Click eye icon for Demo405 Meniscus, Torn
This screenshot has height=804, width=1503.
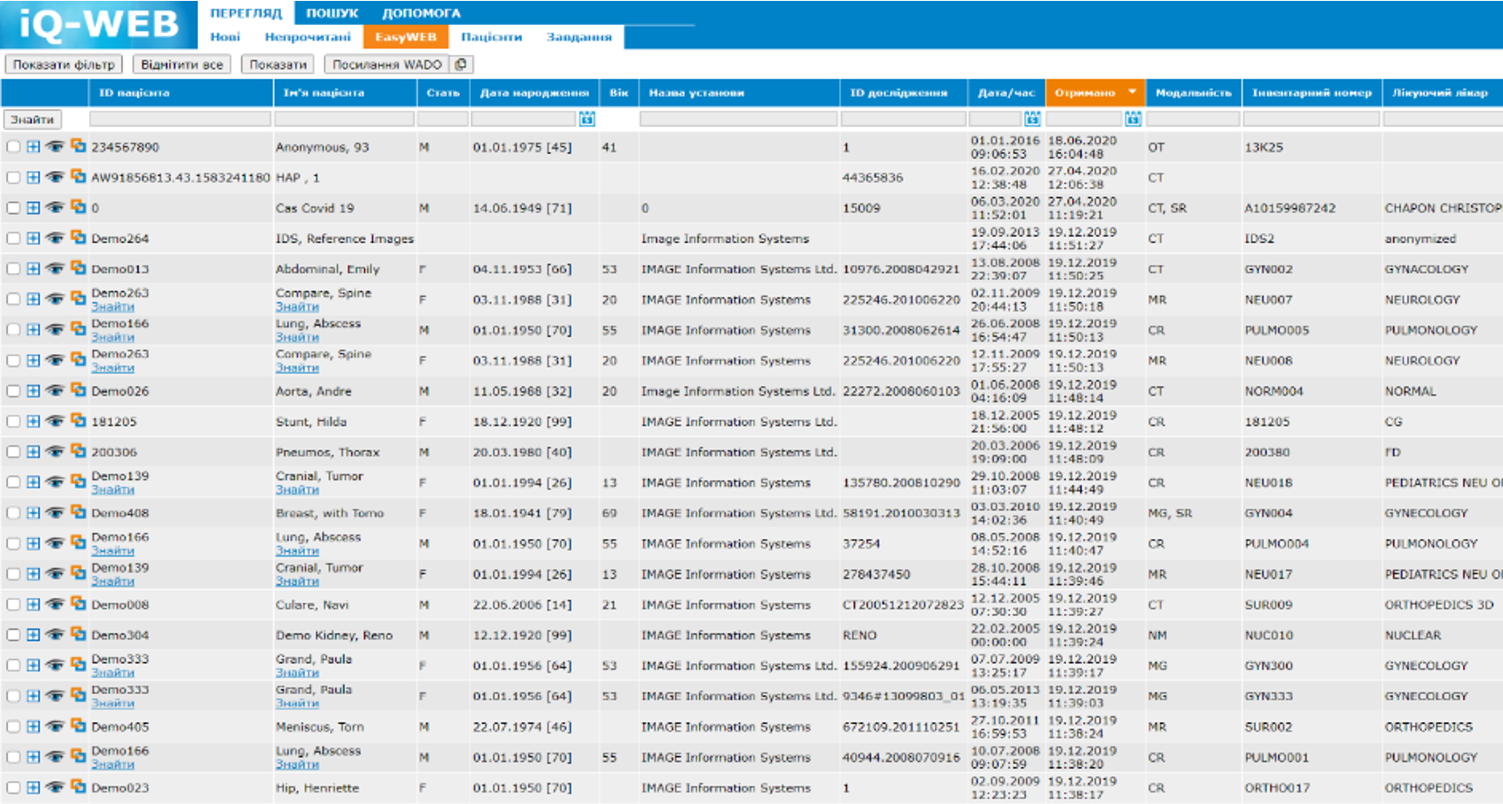pyautogui.click(x=55, y=726)
